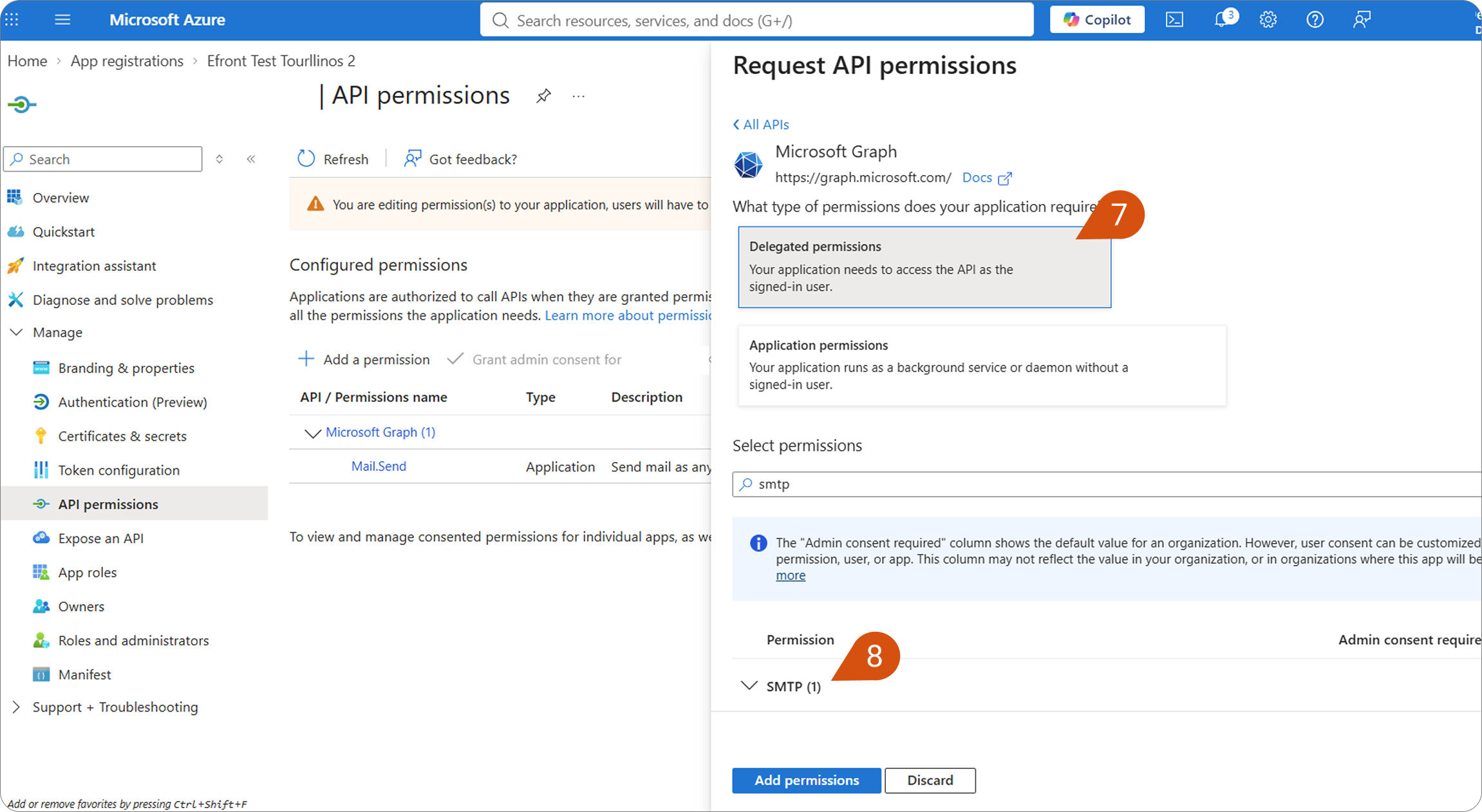The width and height of the screenshot is (1482, 812).
Task: Click the Certificates & secrets key icon
Action: tap(41, 436)
